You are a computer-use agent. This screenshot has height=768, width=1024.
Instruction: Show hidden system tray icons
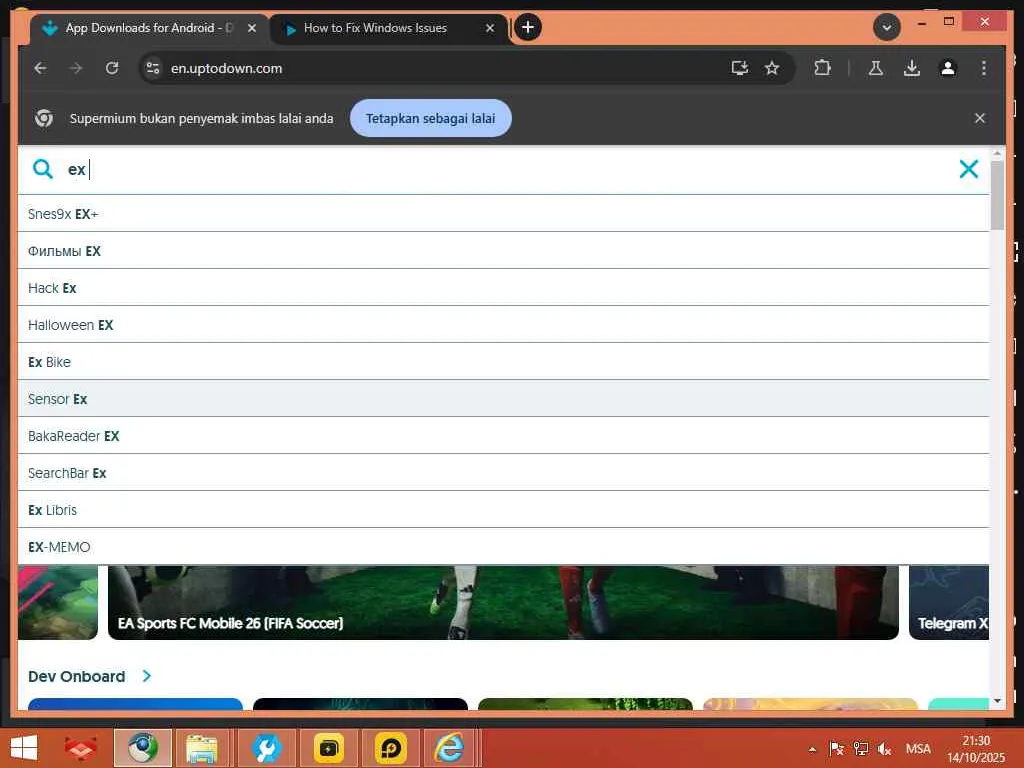[x=812, y=749]
